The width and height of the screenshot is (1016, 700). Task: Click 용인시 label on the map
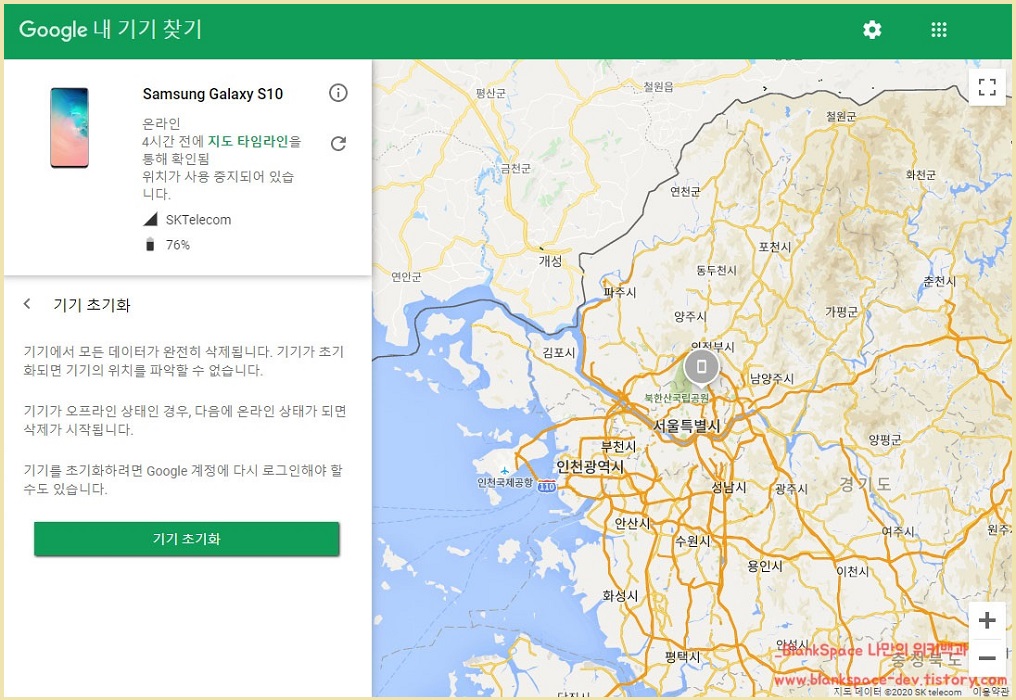coord(765,566)
